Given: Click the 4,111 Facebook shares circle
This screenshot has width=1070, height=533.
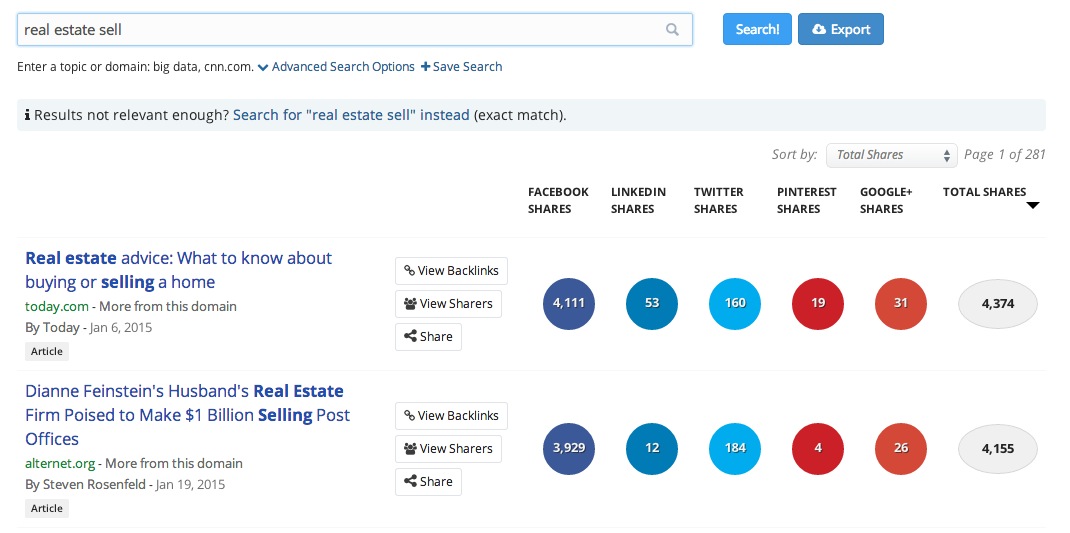Looking at the screenshot, I should coord(569,304).
